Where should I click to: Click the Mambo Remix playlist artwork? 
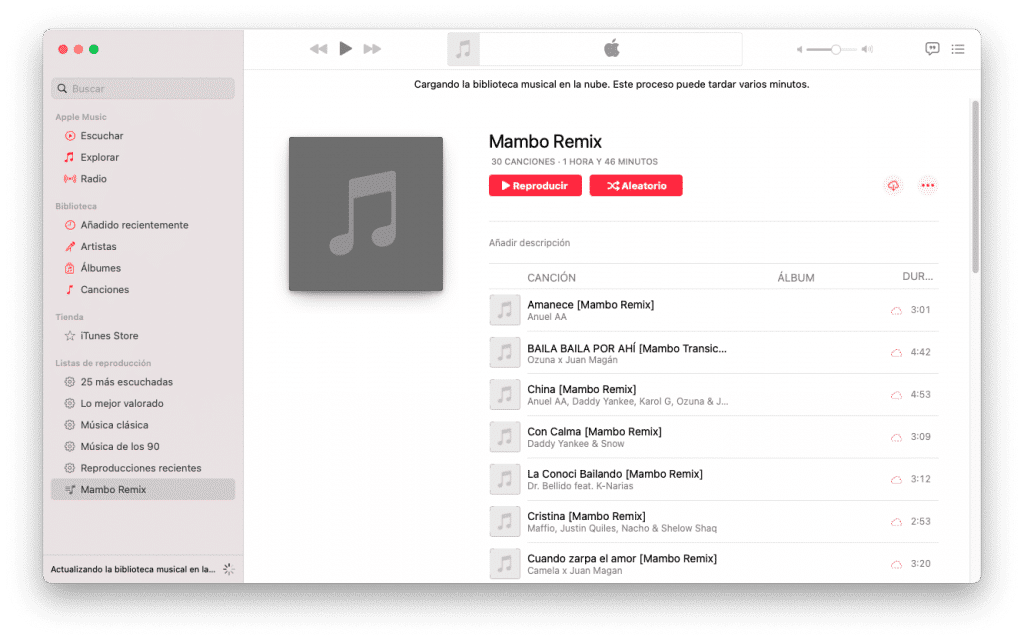pyautogui.click(x=366, y=214)
